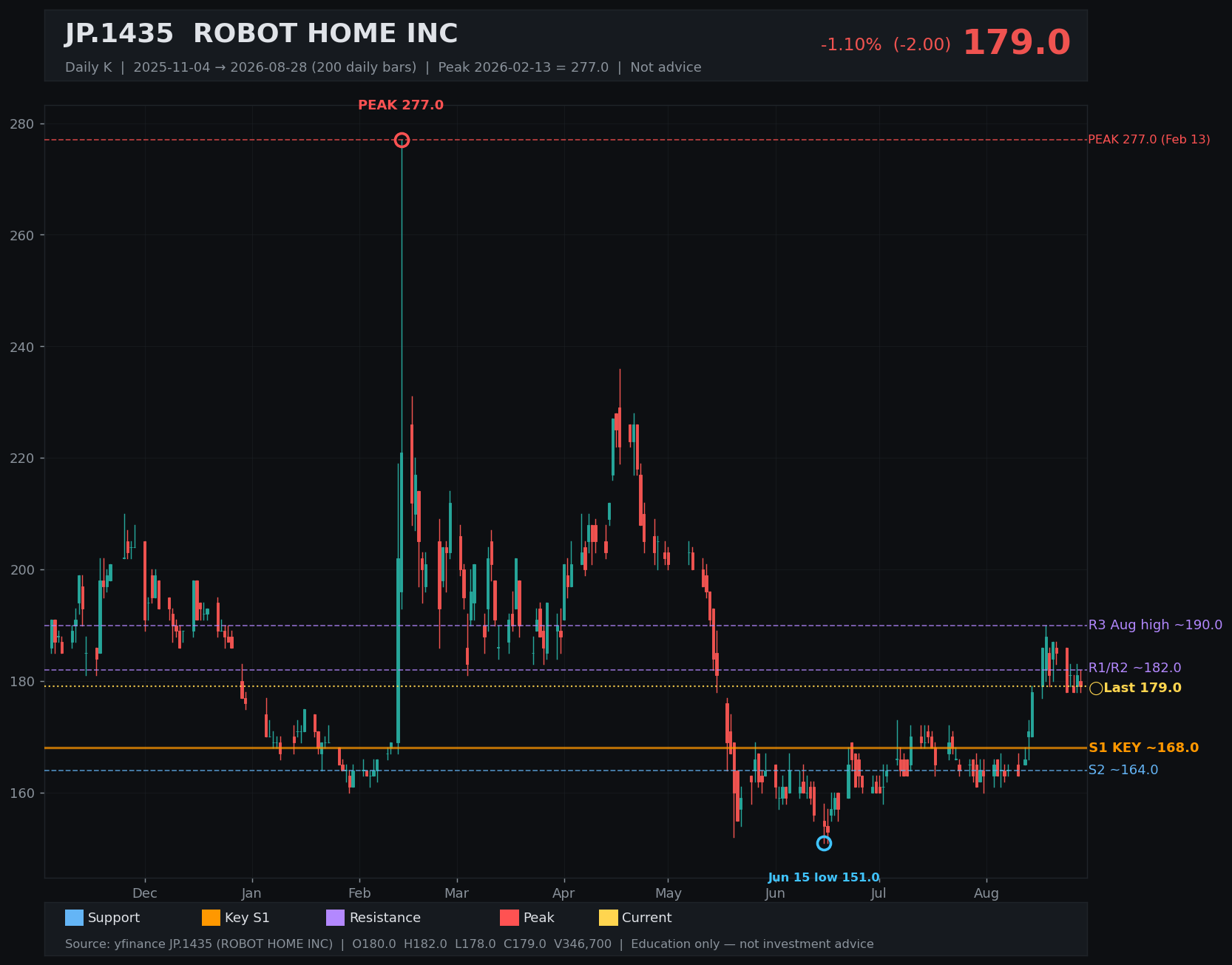Click the '260' y-axis tick label
The width and height of the screenshot is (1232, 965).
[23, 235]
